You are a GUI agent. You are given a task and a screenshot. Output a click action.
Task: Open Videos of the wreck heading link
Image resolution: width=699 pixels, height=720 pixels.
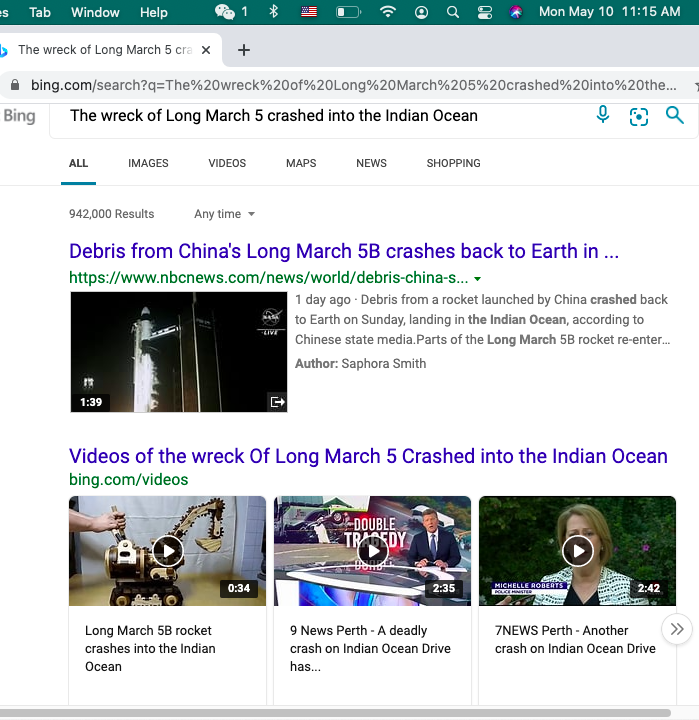click(x=368, y=456)
